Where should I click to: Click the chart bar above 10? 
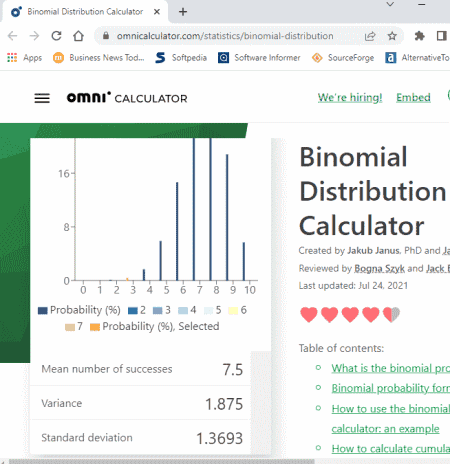click(x=244, y=261)
